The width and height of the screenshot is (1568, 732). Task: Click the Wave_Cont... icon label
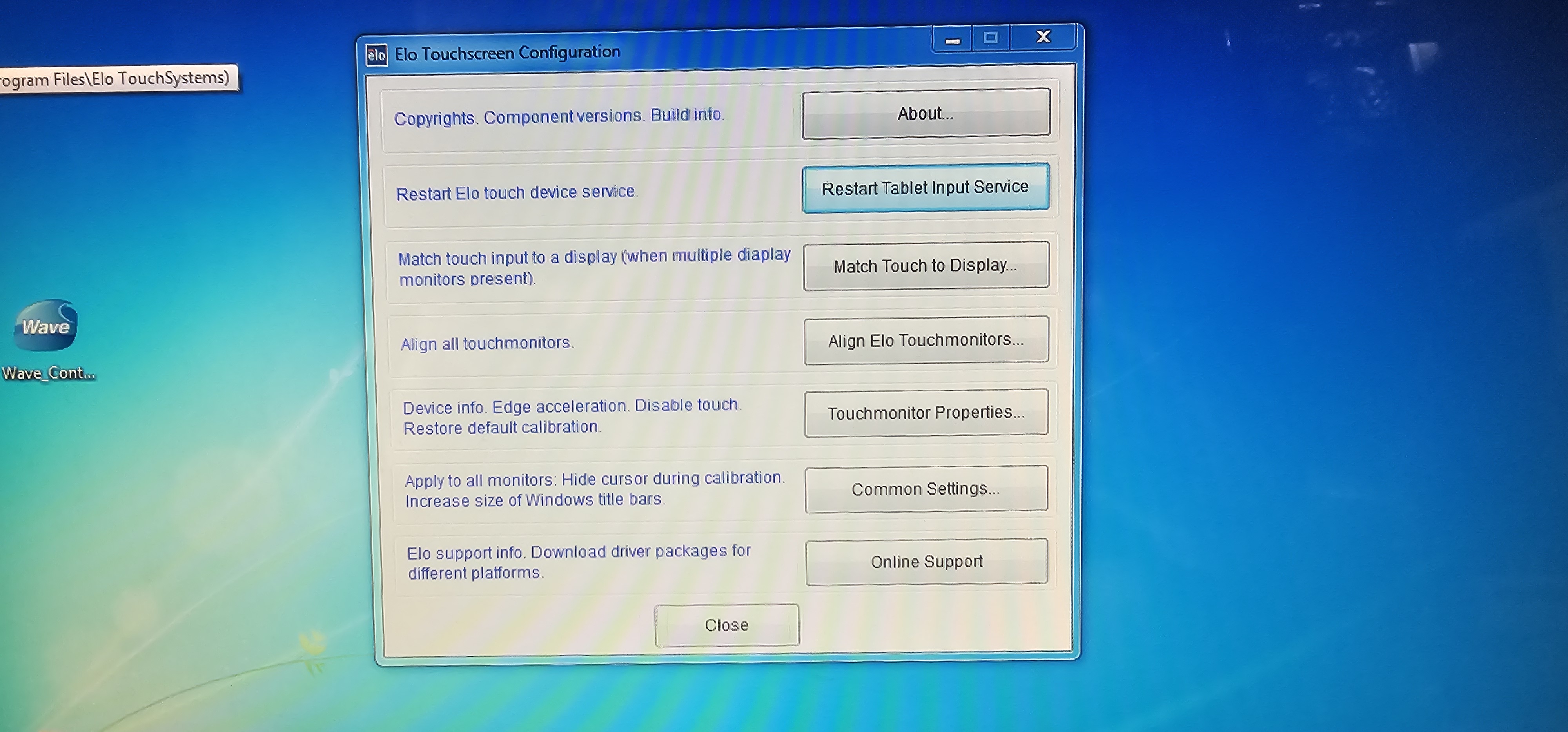[48, 373]
